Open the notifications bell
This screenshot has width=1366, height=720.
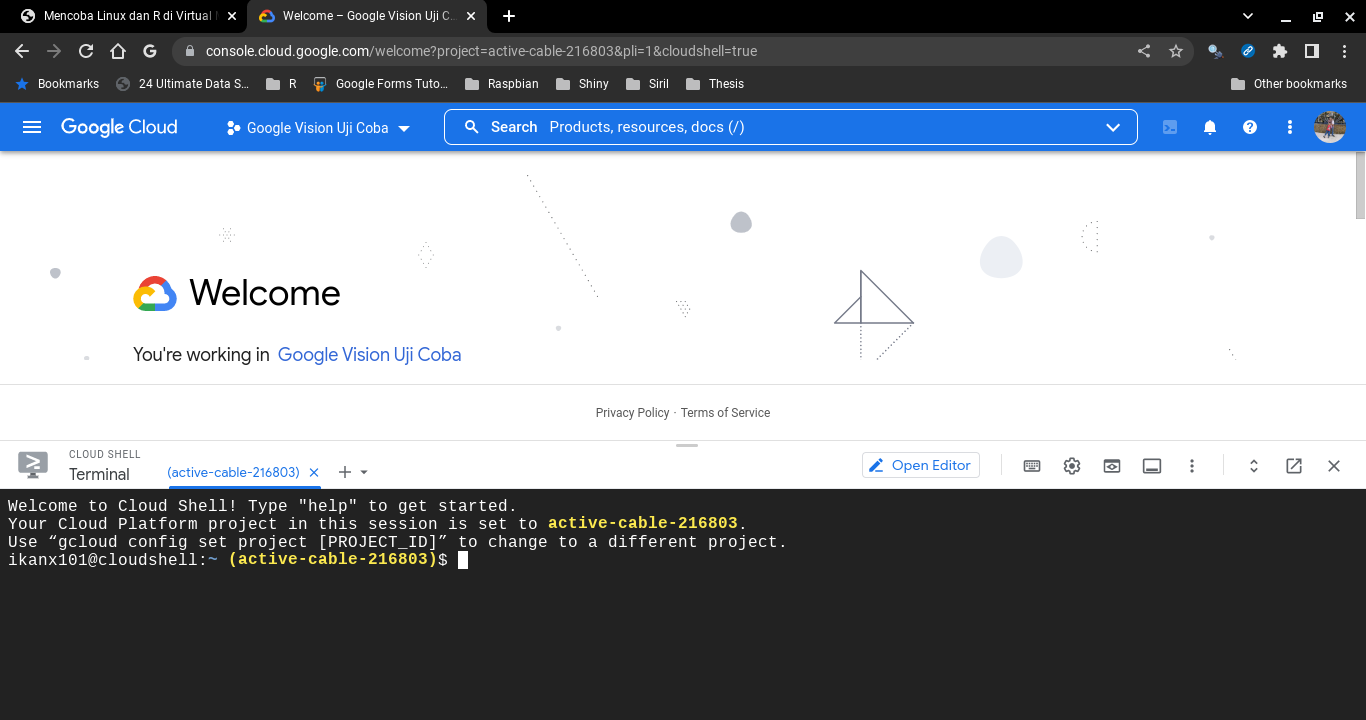point(1210,127)
